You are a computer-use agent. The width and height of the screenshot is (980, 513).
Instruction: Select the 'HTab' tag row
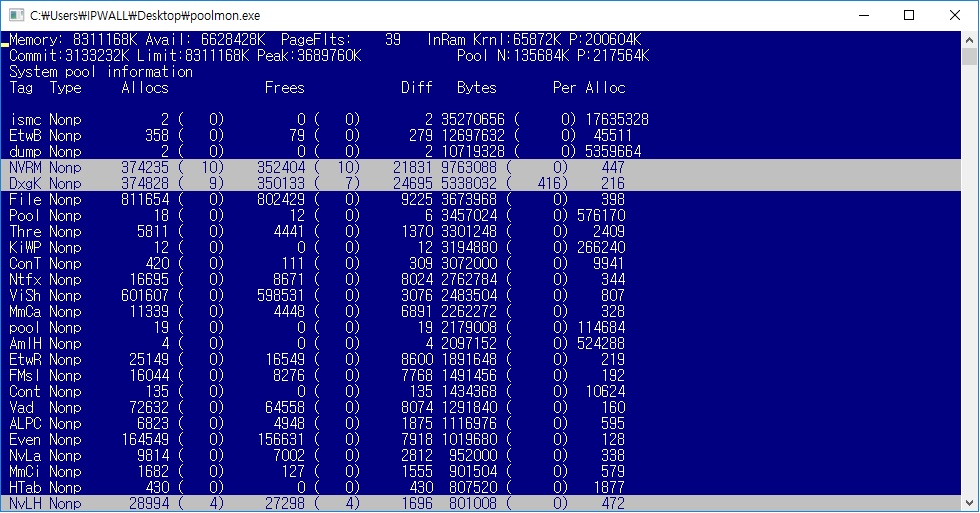coord(481,487)
